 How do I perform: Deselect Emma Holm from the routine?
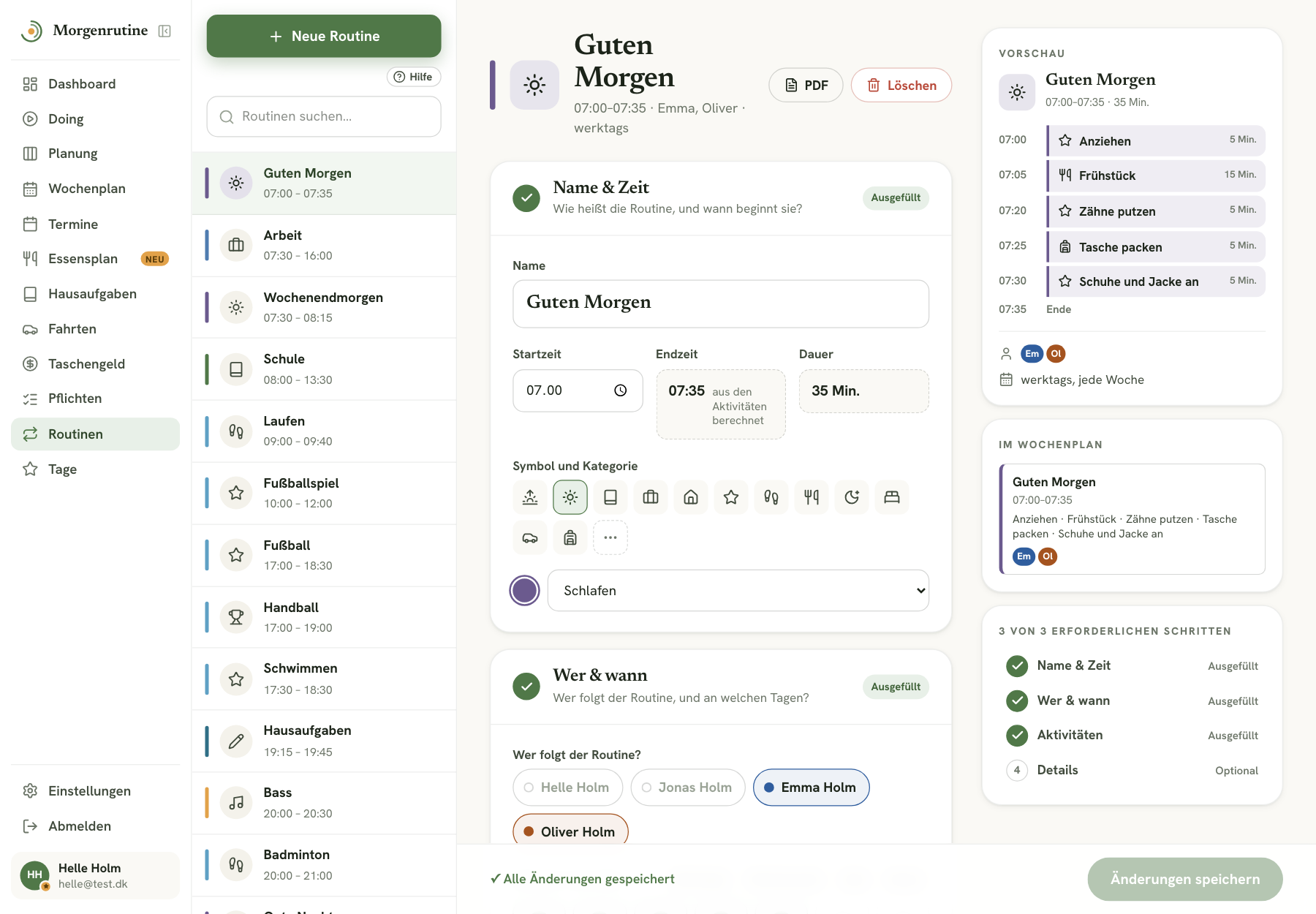811,788
